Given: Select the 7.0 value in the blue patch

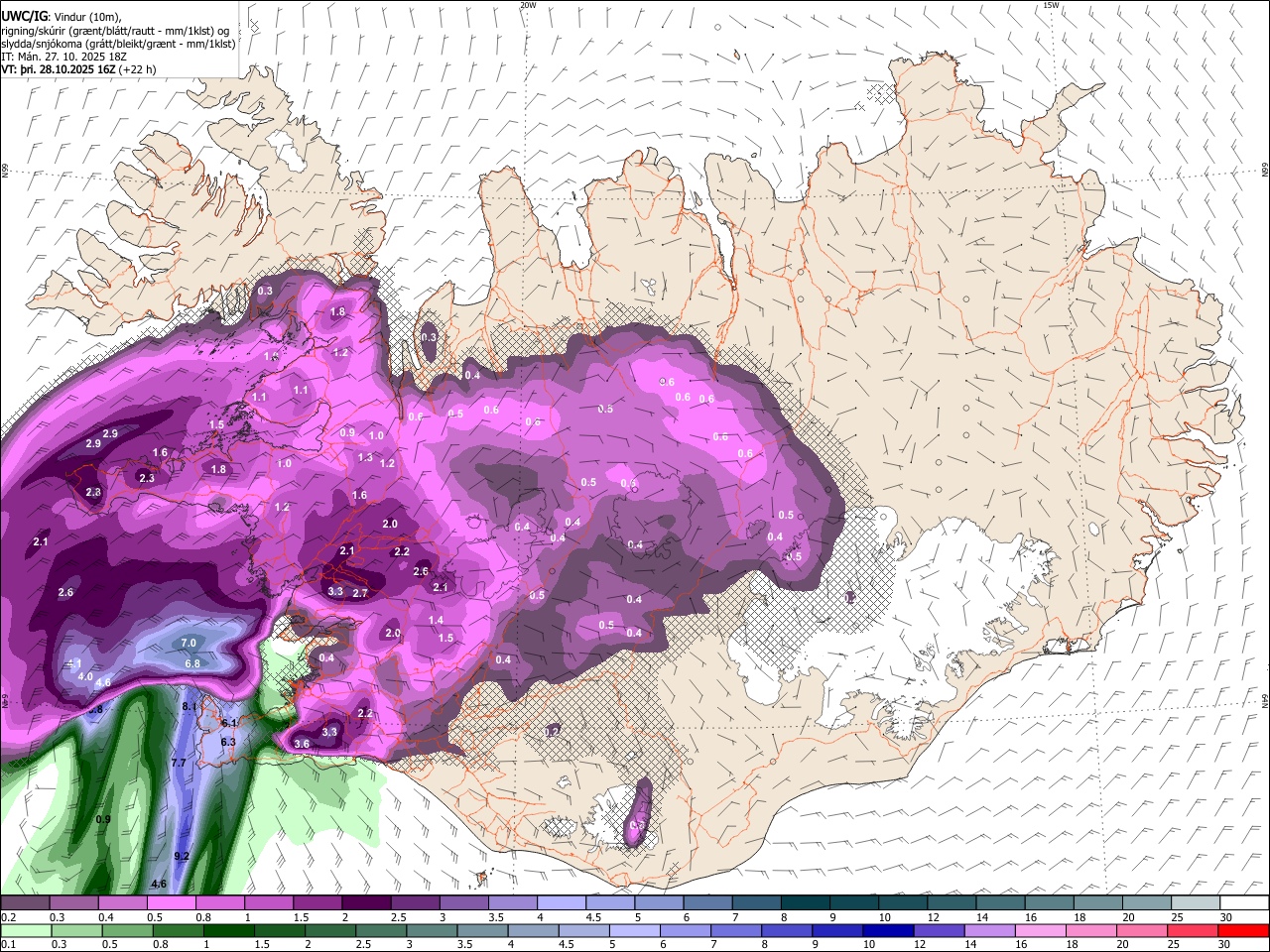Looking at the screenshot, I should [189, 644].
